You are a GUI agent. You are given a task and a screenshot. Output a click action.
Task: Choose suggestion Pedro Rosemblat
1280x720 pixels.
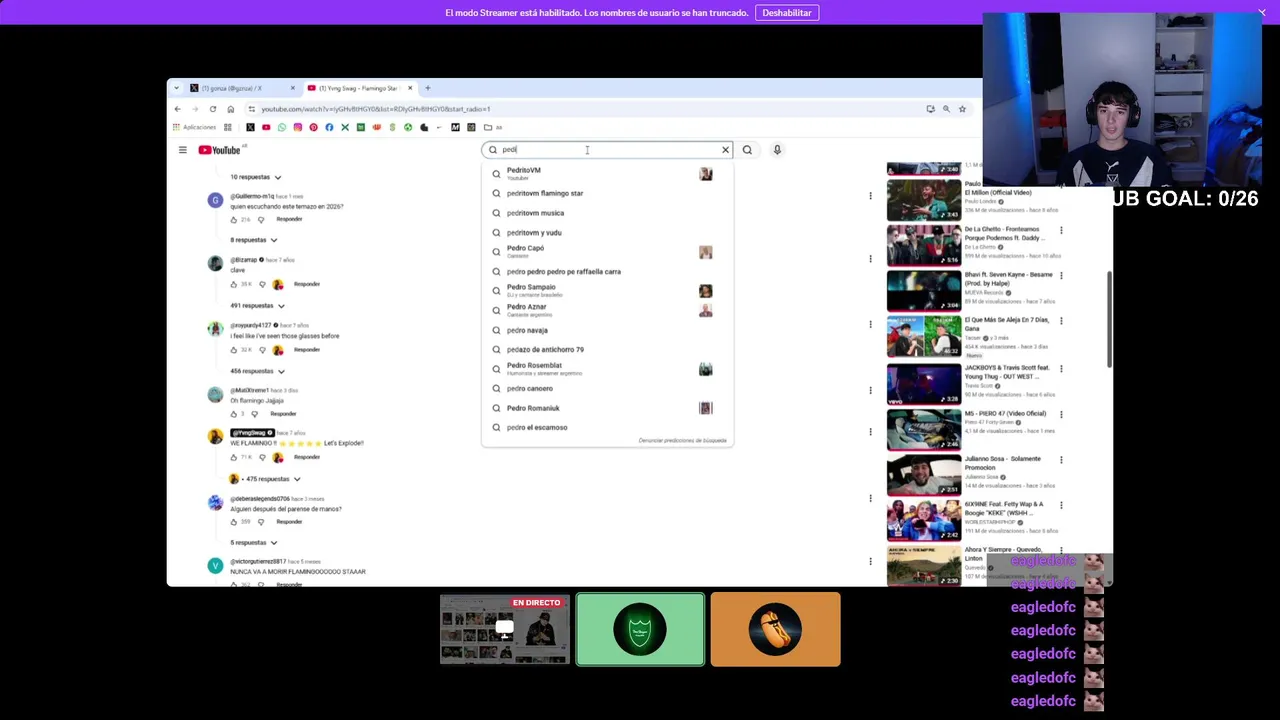pos(607,369)
